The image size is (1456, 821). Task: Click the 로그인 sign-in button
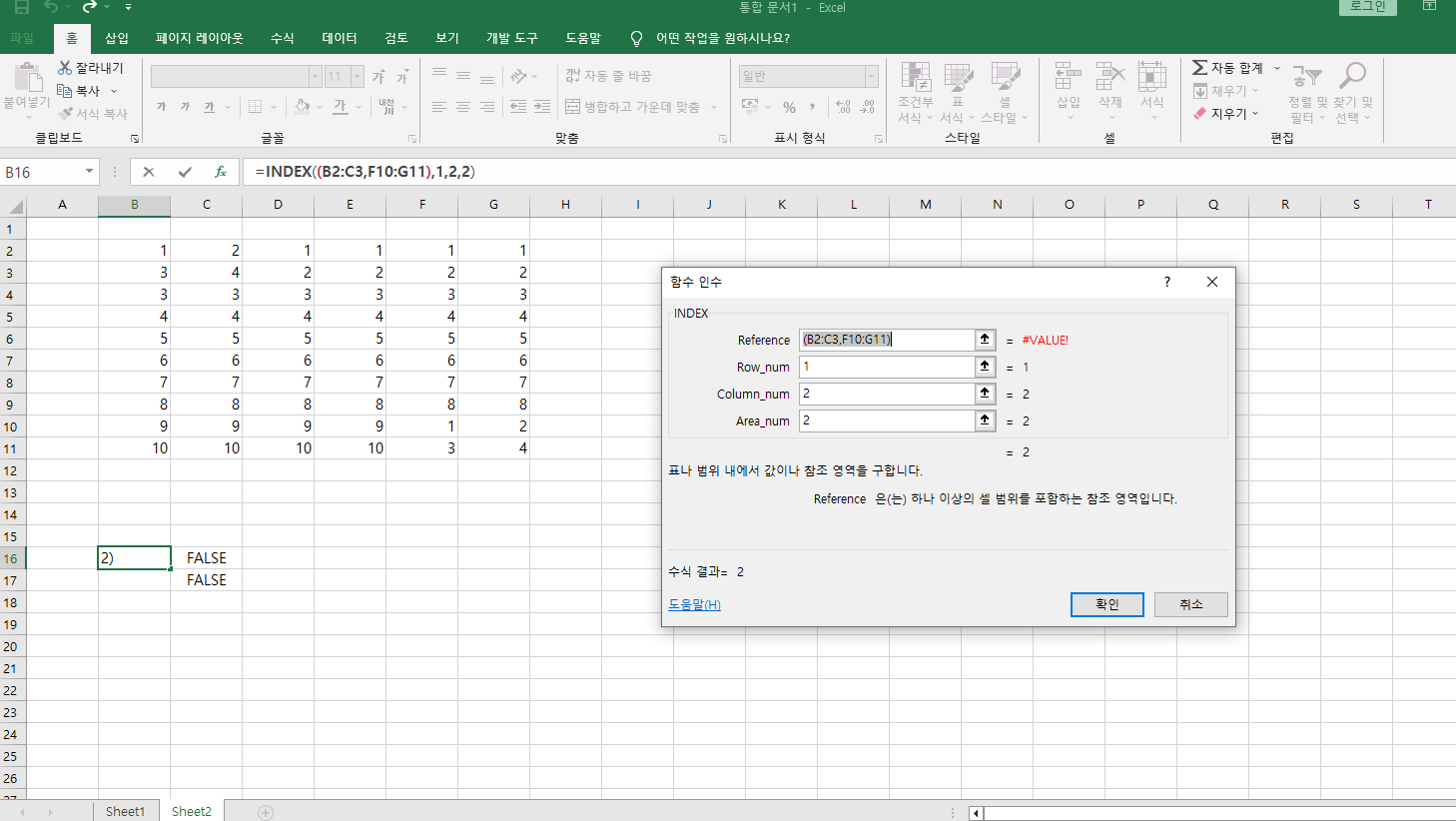pyautogui.click(x=1368, y=7)
